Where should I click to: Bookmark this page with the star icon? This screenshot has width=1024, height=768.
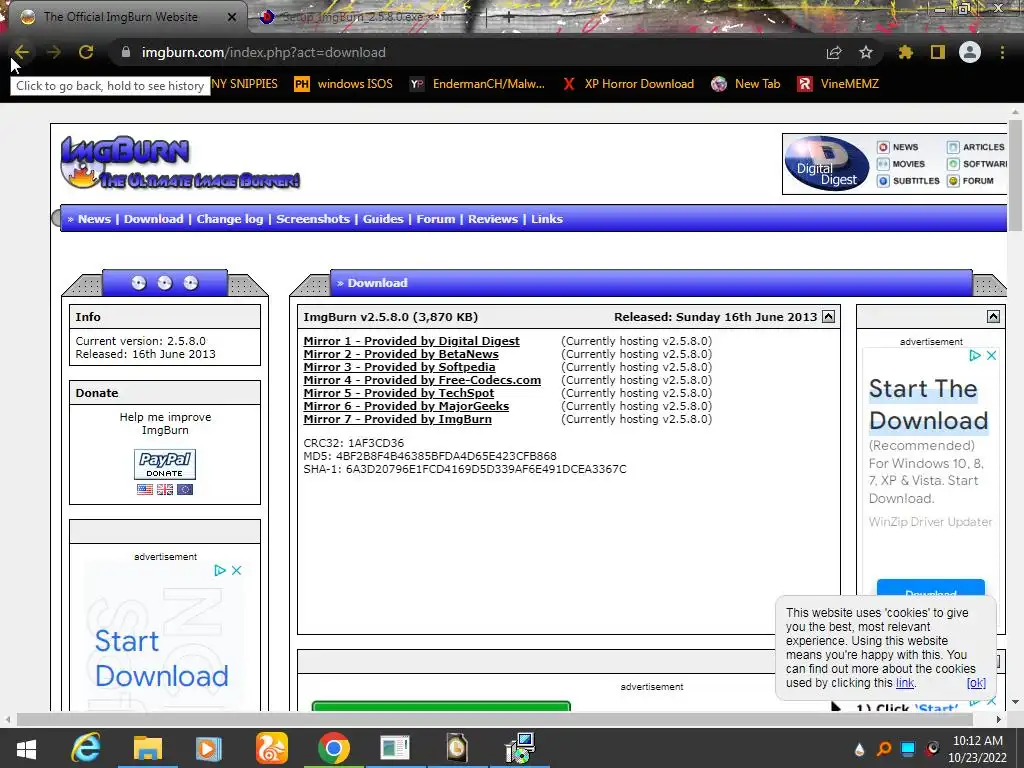866,52
